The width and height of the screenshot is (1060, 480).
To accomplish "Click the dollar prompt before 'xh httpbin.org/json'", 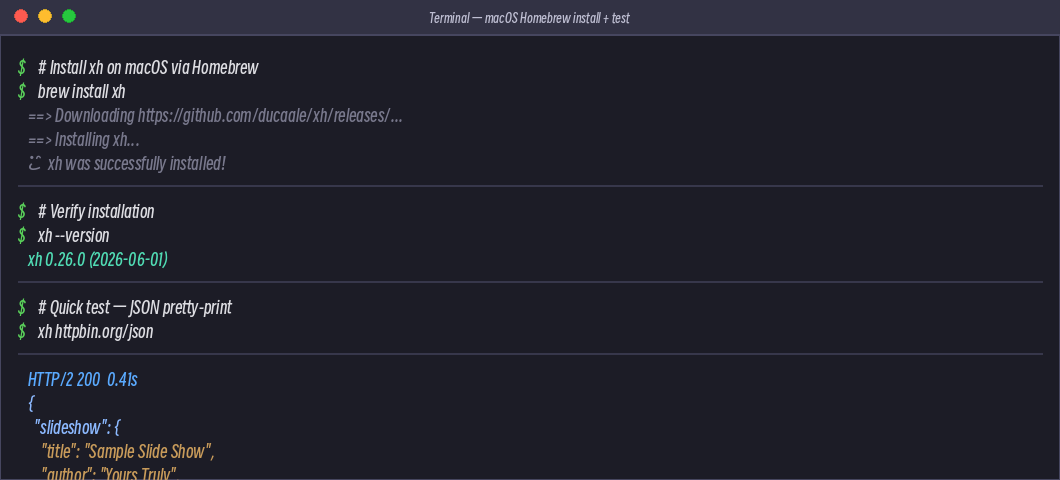I will (x=22, y=332).
